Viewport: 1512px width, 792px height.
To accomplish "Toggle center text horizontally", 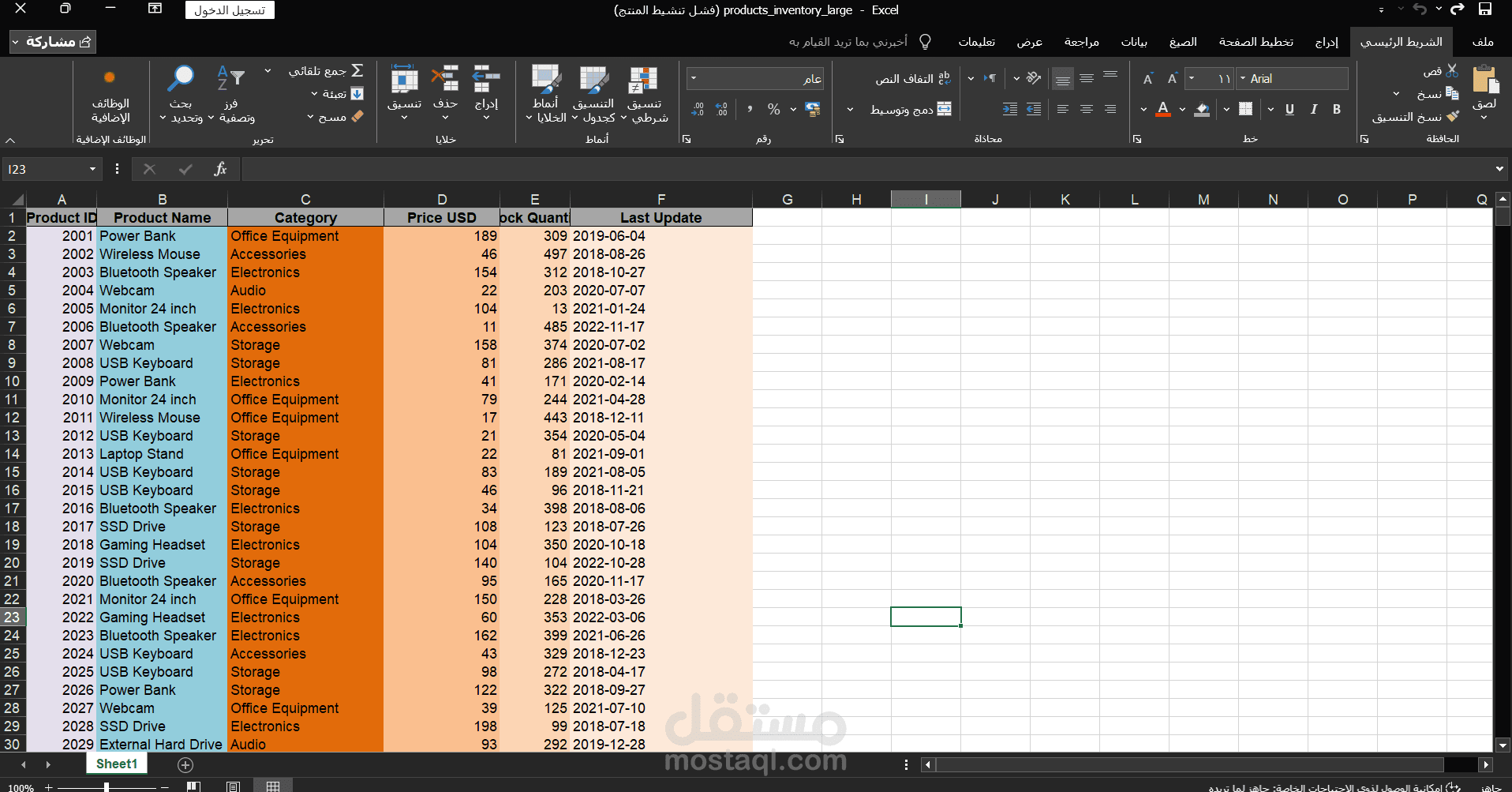I will [x=1087, y=109].
